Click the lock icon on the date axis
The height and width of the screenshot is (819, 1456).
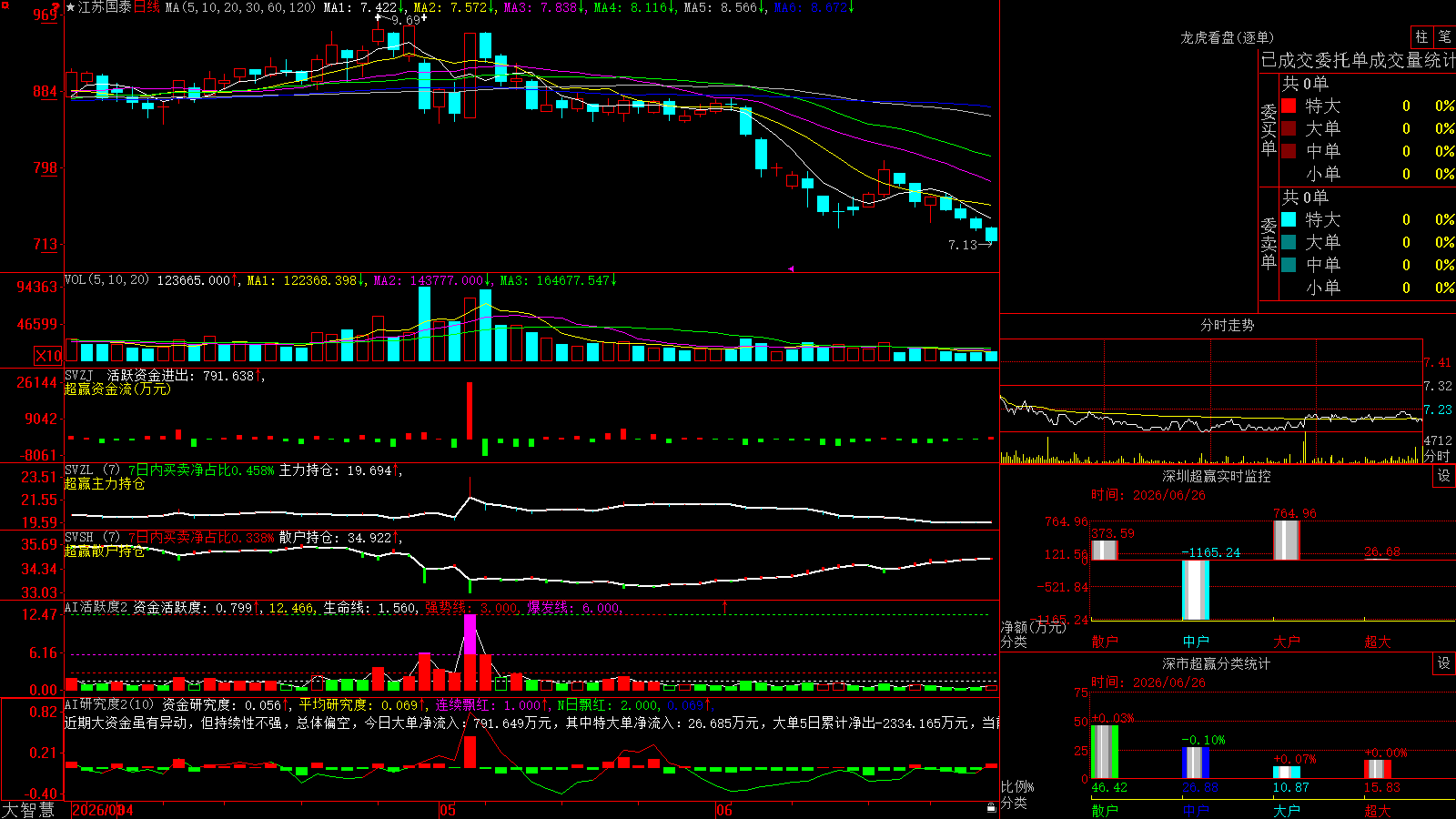pos(992,808)
